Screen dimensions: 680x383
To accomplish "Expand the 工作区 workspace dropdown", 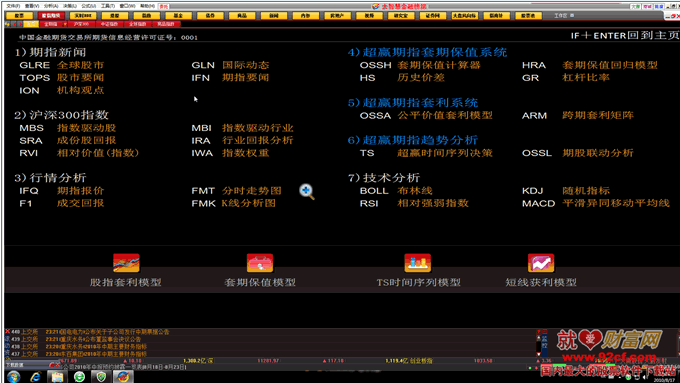I will (x=572, y=15).
